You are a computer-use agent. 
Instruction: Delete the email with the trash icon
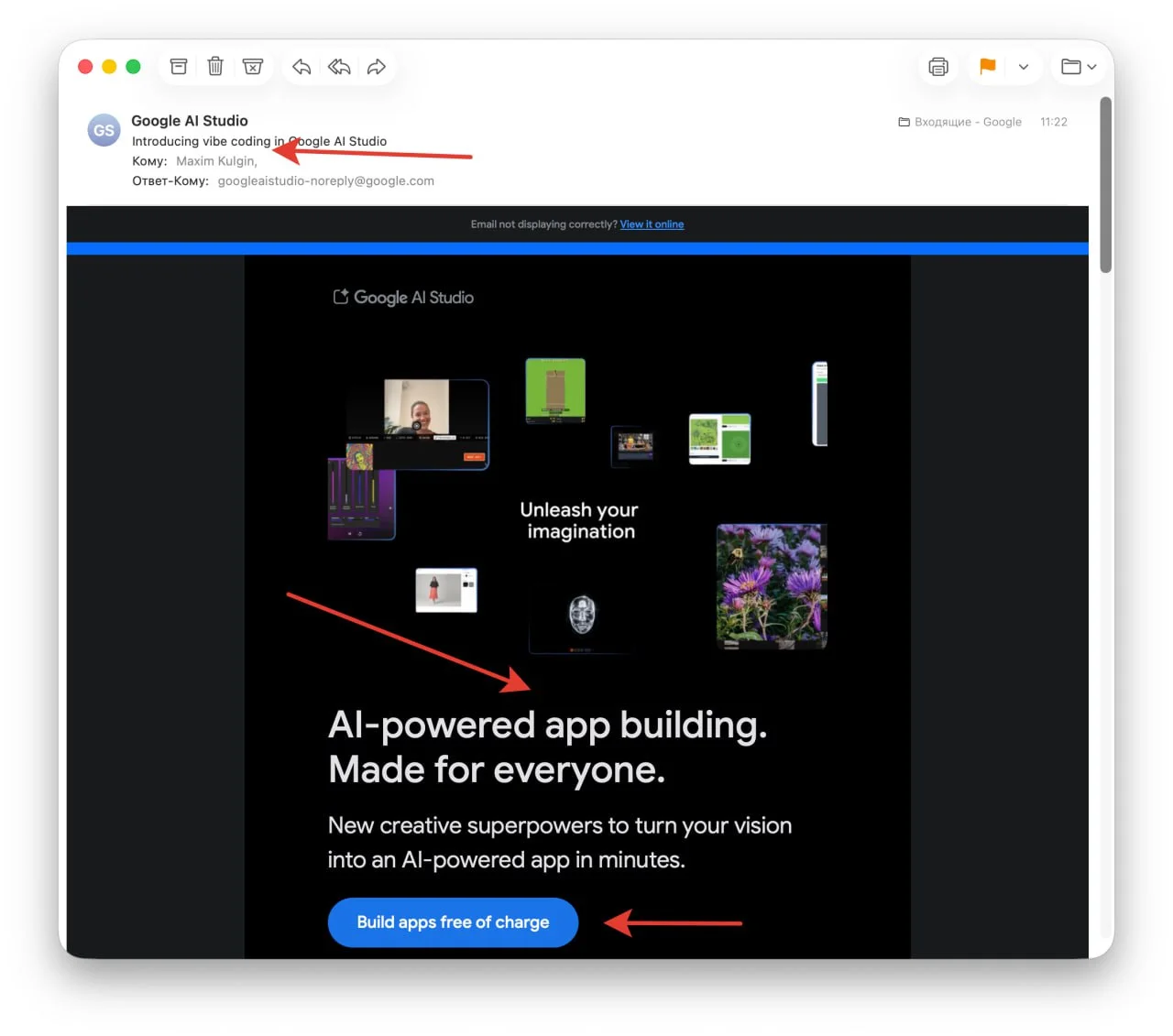[215, 67]
